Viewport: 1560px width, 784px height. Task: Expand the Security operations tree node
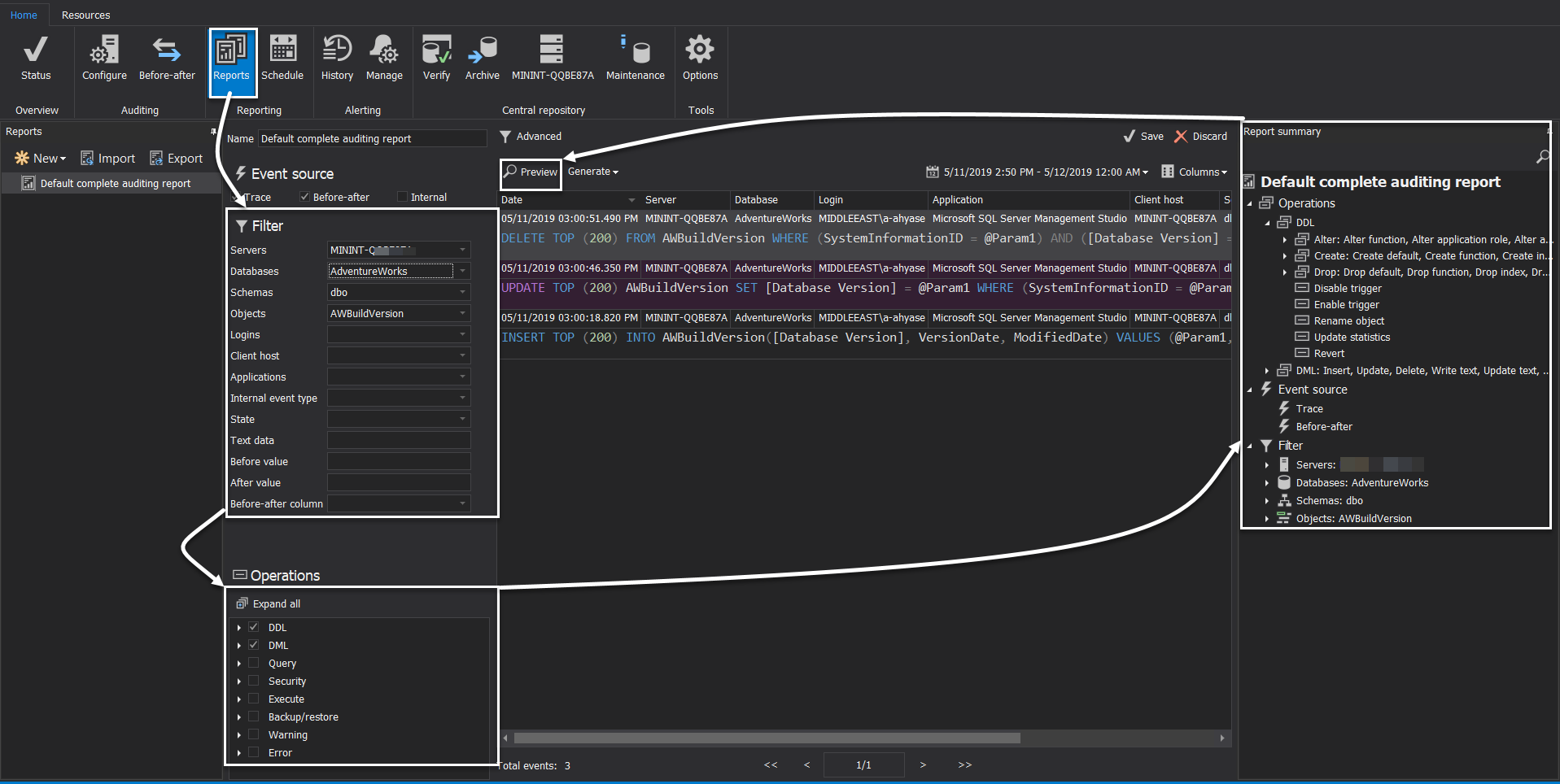239,682
